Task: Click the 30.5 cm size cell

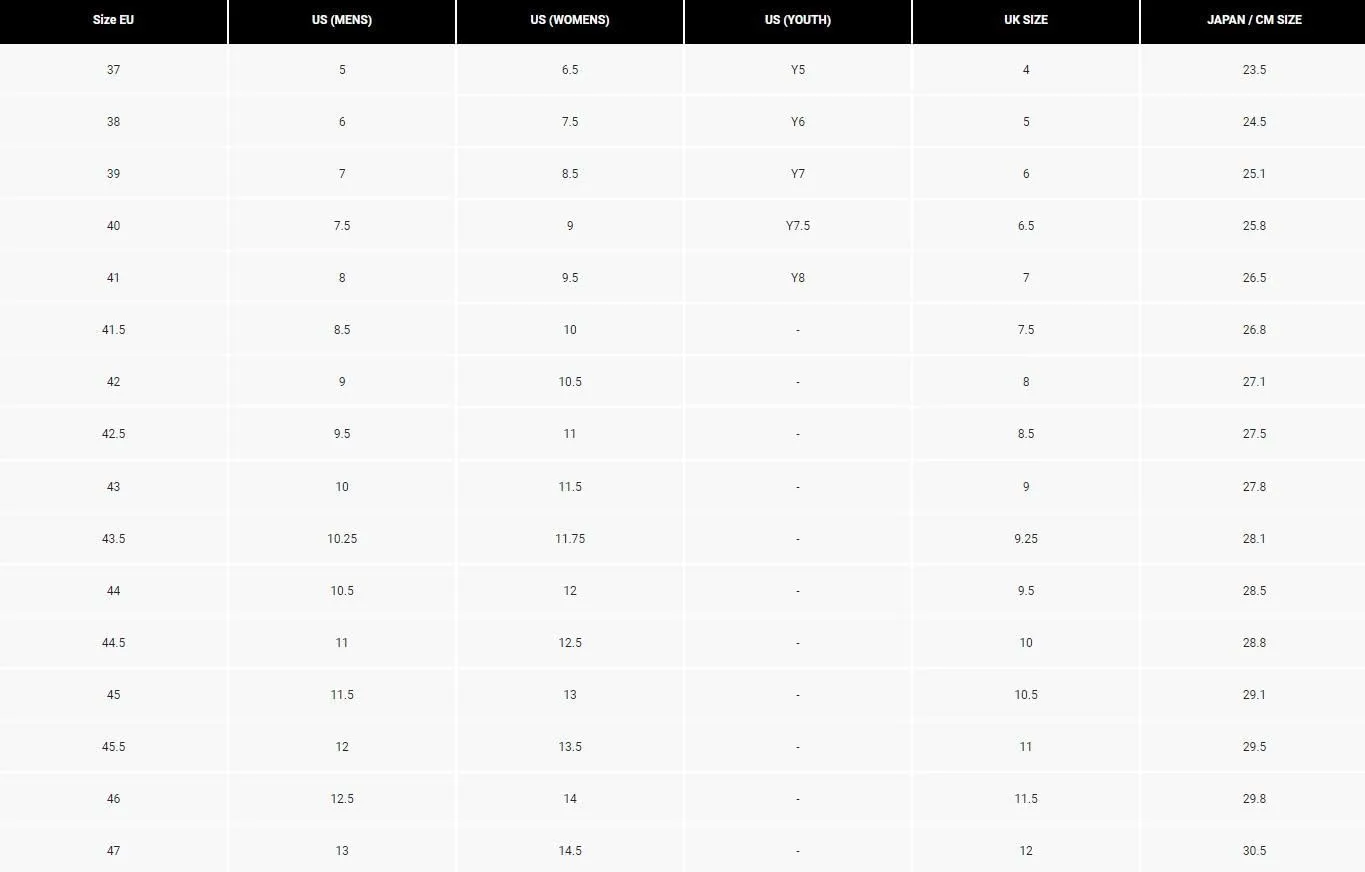Action: [1253, 851]
